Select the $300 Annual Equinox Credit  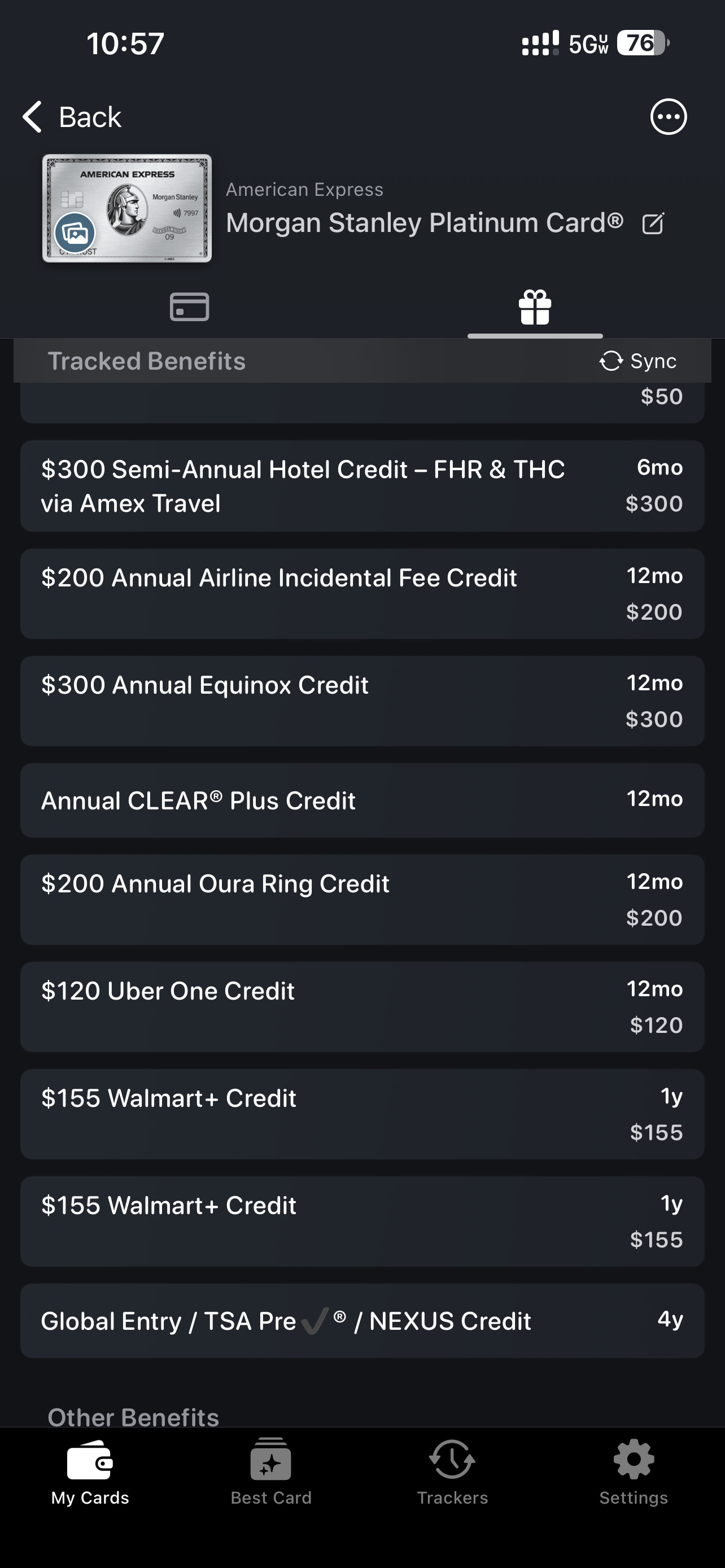coord(362,700)
